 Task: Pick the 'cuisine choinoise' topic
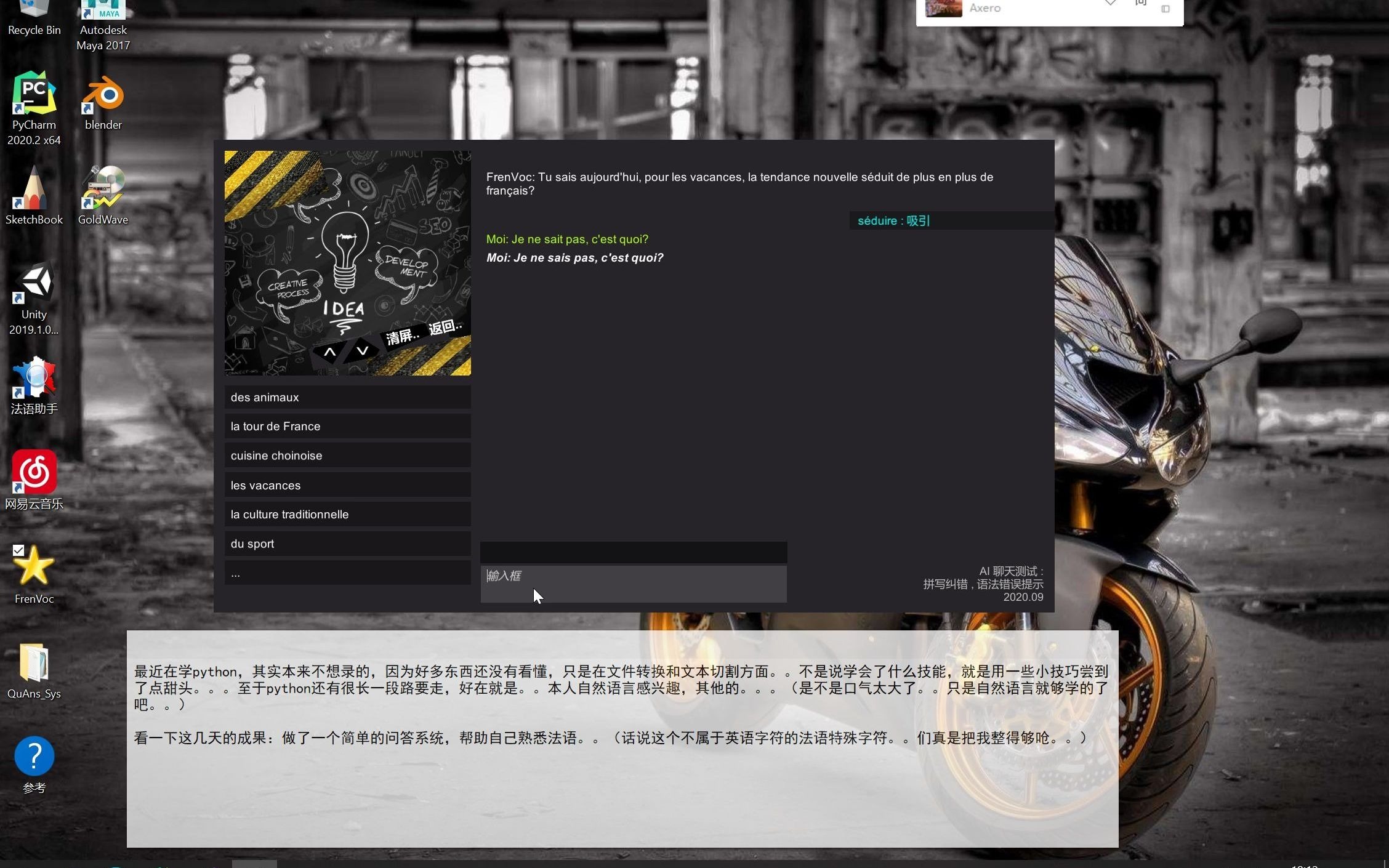(347, 456)
